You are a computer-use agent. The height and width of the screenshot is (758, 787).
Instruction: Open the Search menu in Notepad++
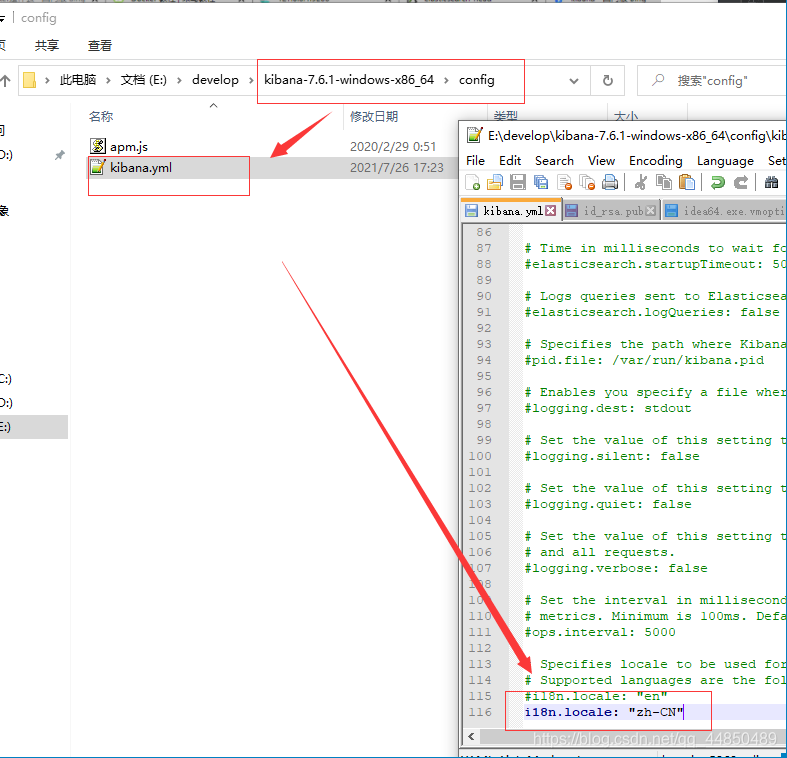pos(554,161)
